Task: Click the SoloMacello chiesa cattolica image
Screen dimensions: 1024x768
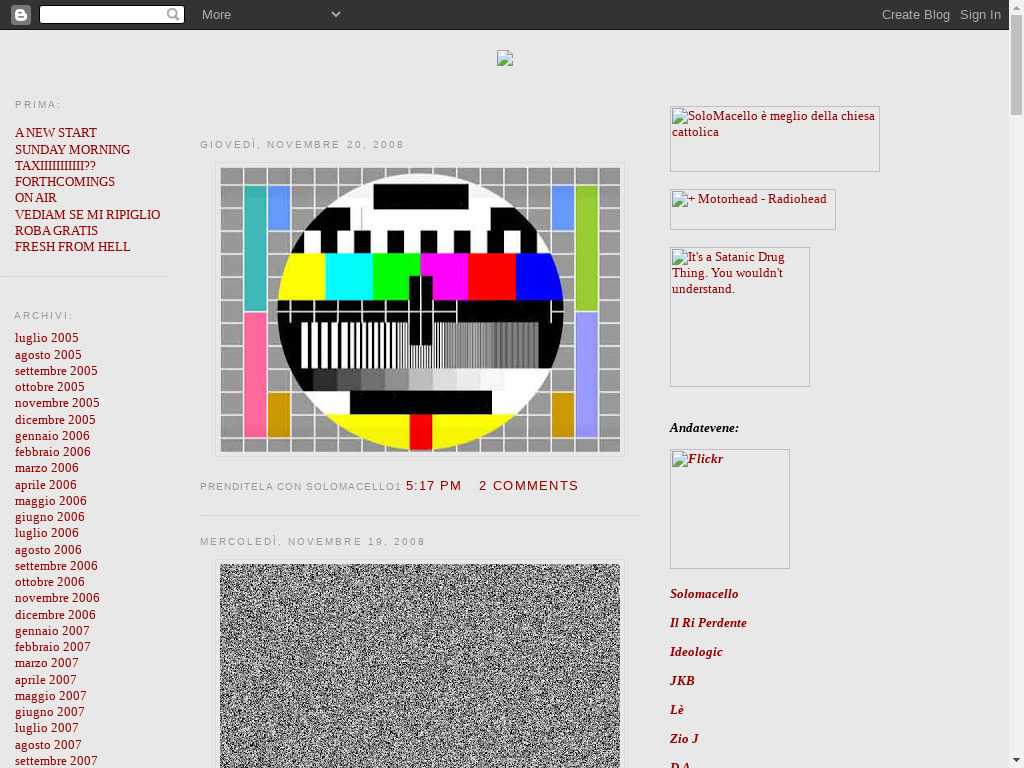Action: click(x=774, y=138)
